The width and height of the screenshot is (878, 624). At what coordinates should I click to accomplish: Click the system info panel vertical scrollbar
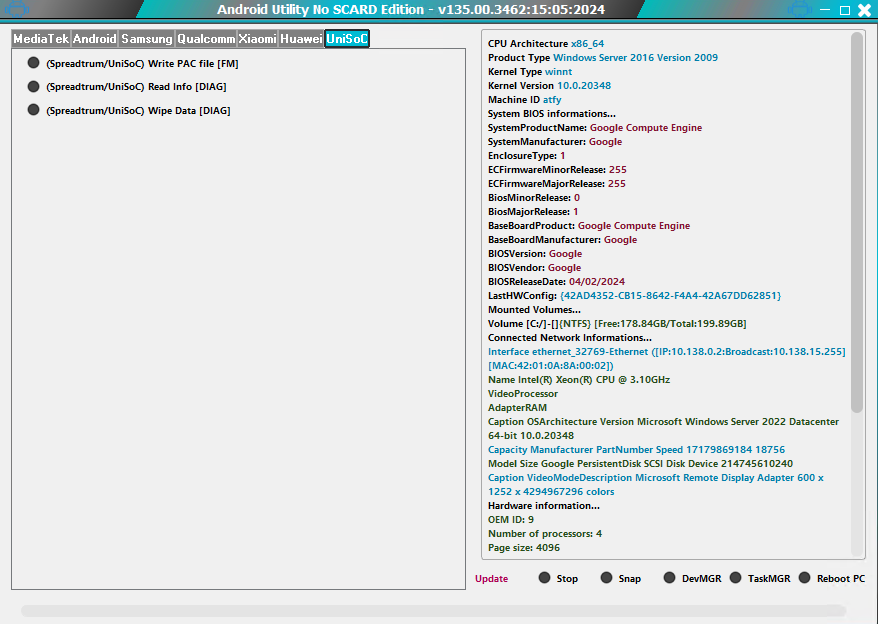tap(857, 220)
